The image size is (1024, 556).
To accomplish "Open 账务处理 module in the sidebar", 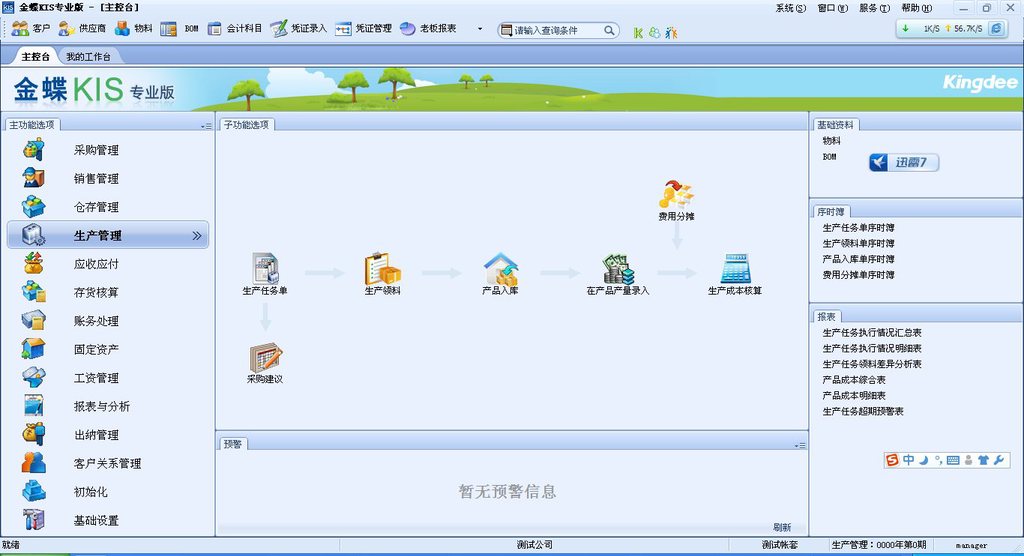I will (96, 321).
